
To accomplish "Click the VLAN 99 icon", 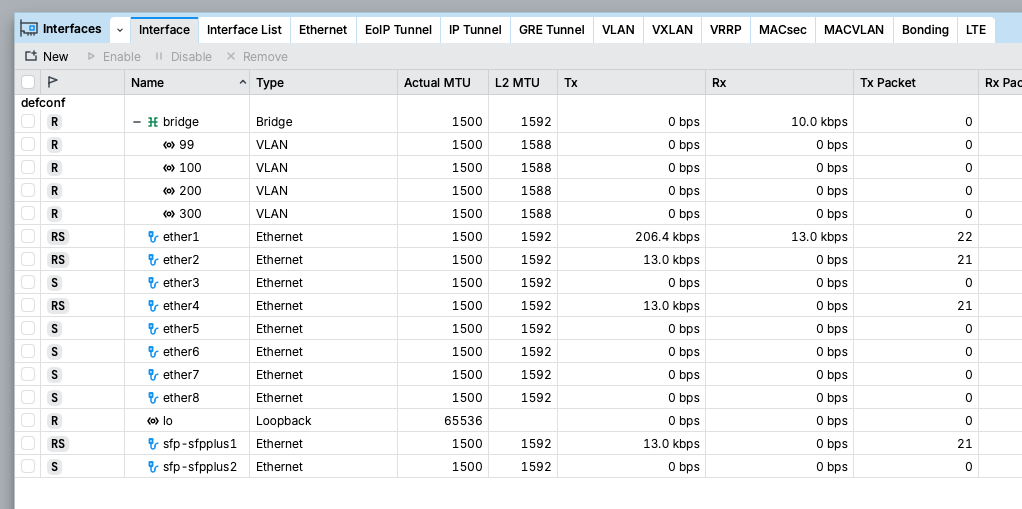I will point(169,145).
